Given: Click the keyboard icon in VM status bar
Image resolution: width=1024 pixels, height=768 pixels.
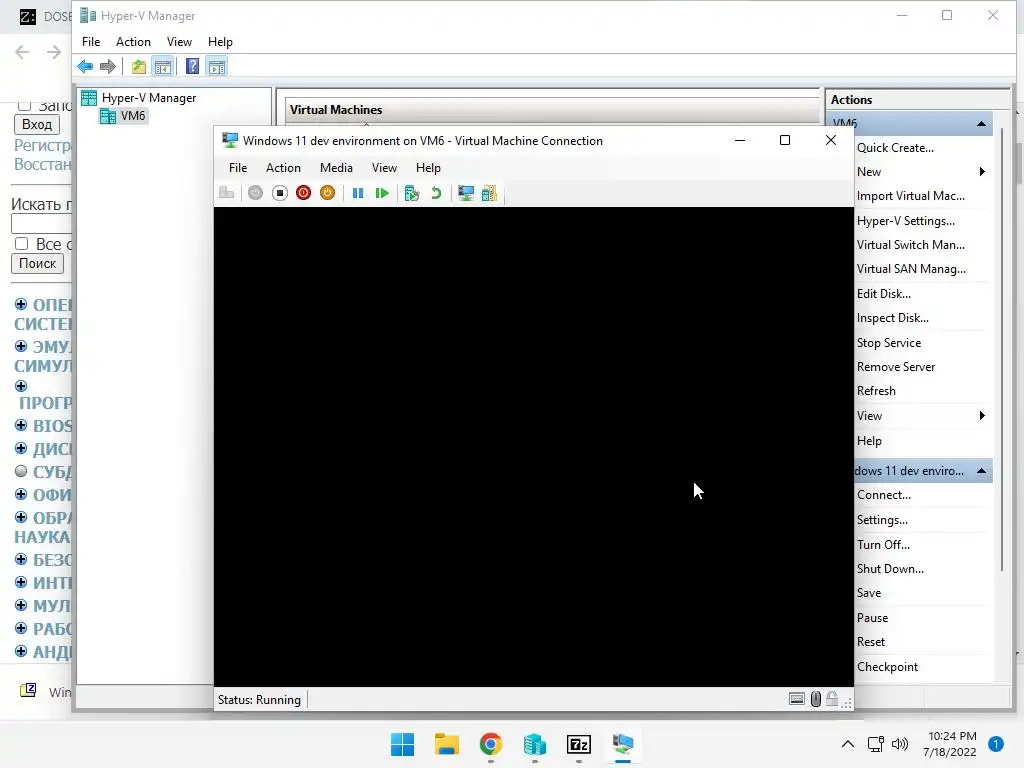Looking at the screenshot, I should click(x=797, y=699).
